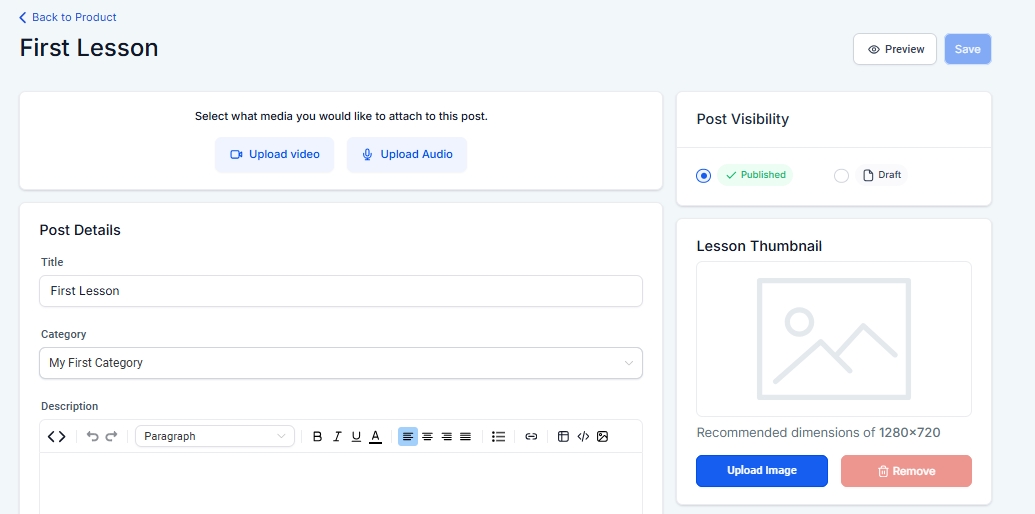This screenshot has height=514, width=1035.
Task: Click the Upload Audio button
Action: [406, 155]
